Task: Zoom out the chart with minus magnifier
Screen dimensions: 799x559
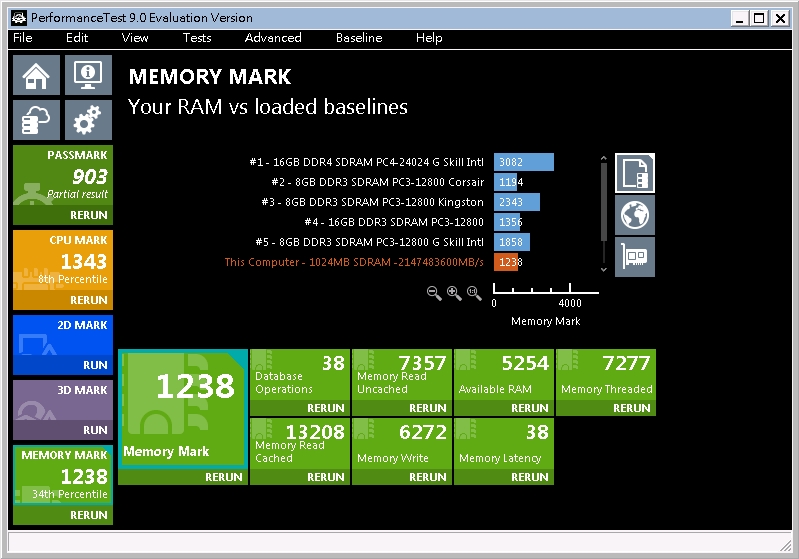Action: [x=434, y=293]
